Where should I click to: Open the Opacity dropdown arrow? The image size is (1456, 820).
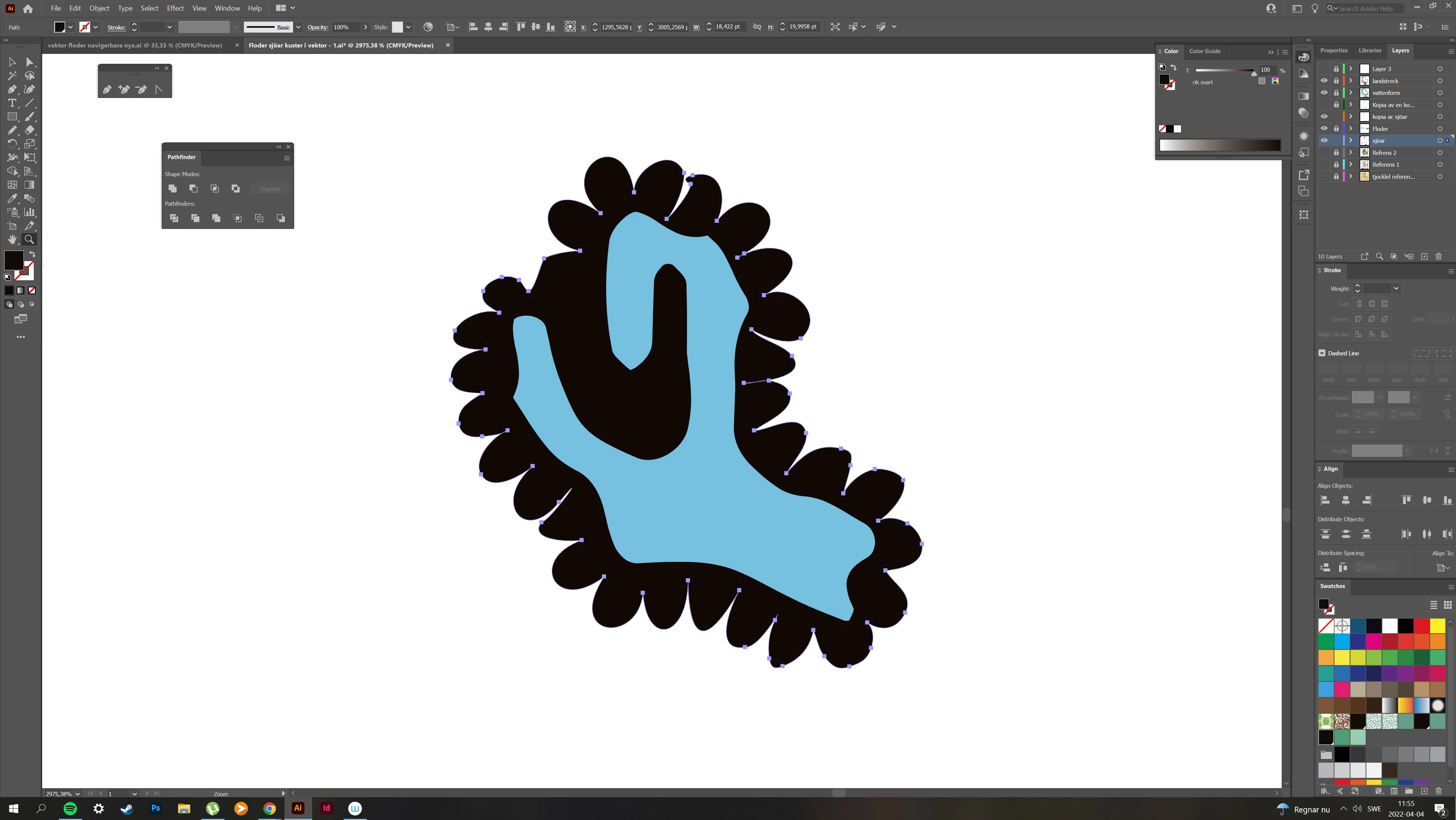(366, 27)
